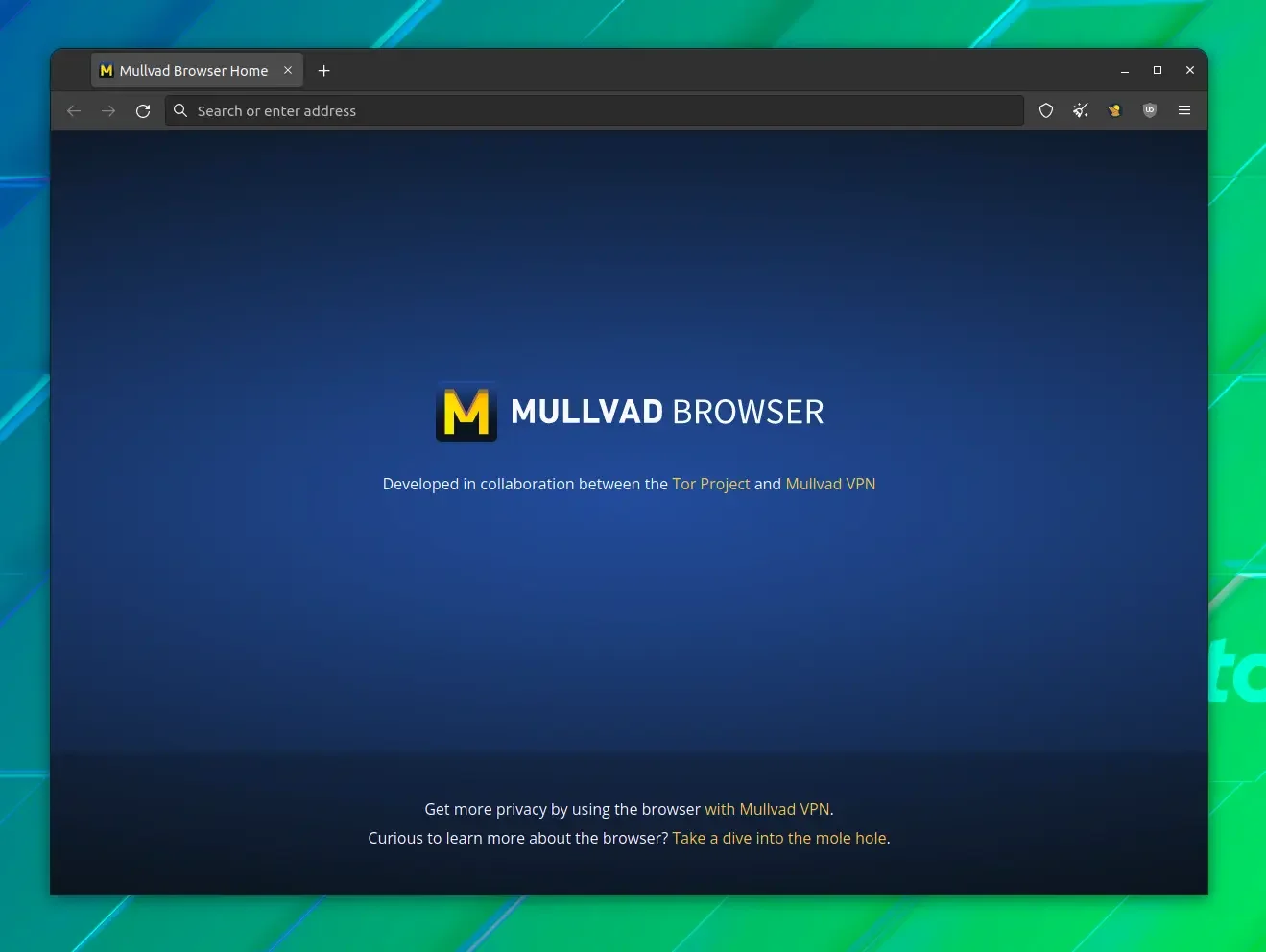Open a new tab with plus button

pos(324,71)
